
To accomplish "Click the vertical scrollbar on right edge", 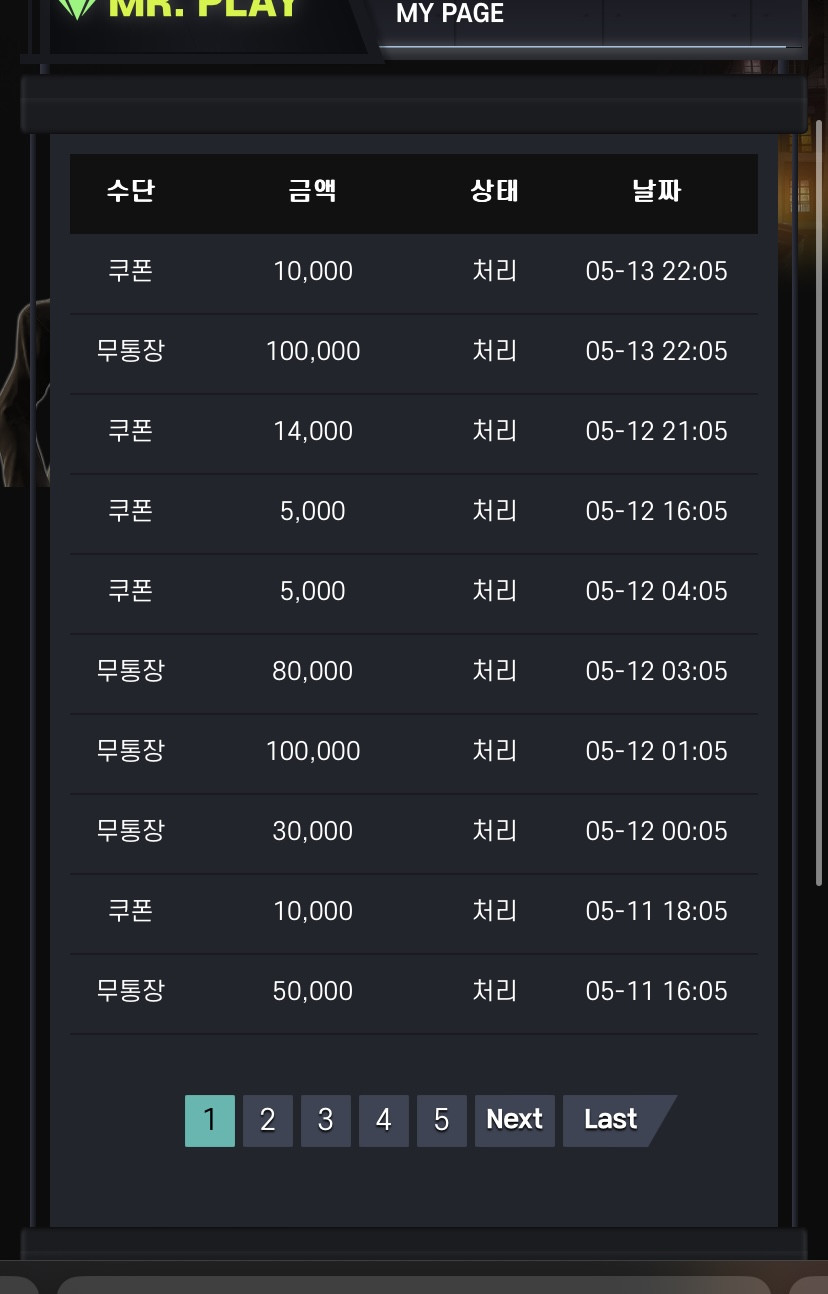I will pos(819,502).
